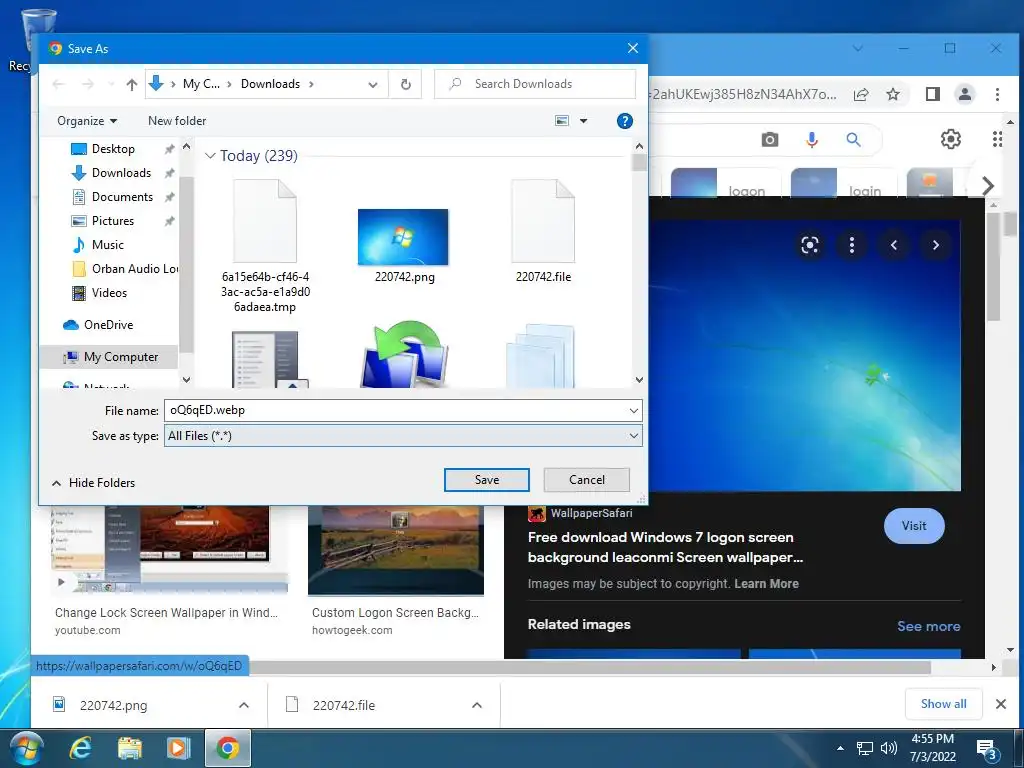This screenshot has height=768, width=1024.
Task: Click Show all downloads
Action: [x=943, y=704]
